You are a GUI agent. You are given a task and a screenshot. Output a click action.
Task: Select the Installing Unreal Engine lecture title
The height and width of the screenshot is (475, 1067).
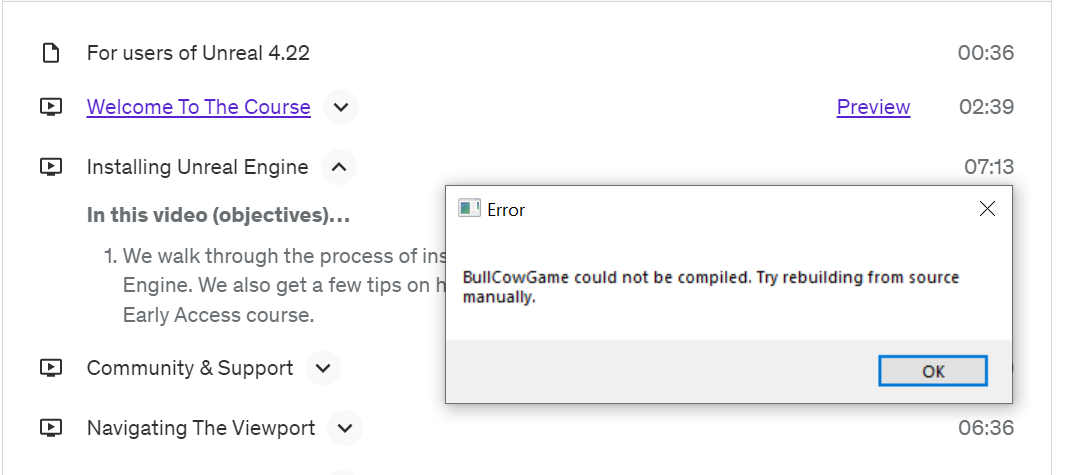(197, 167)
